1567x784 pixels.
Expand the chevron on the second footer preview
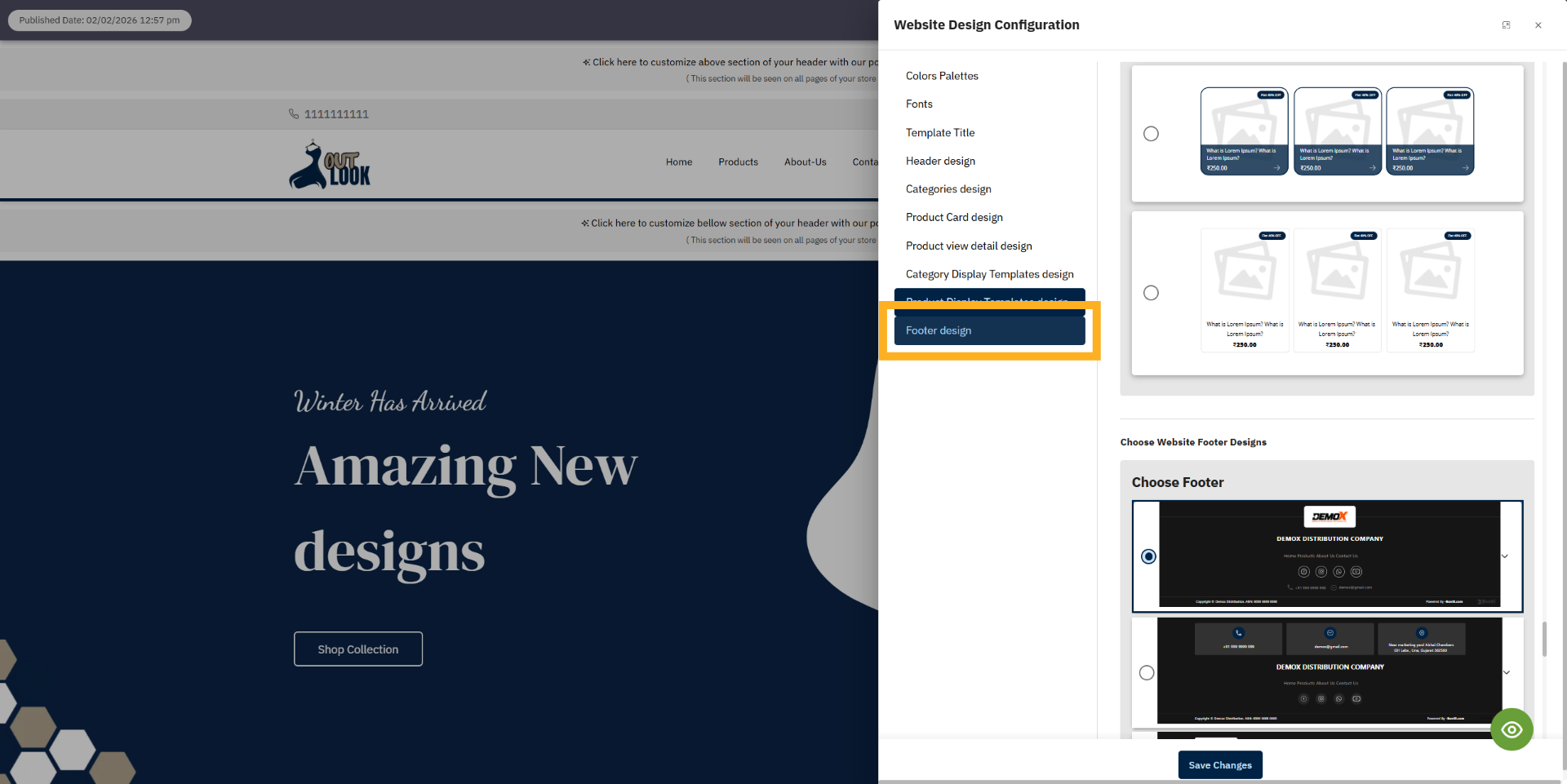[x=1507, y=672]
